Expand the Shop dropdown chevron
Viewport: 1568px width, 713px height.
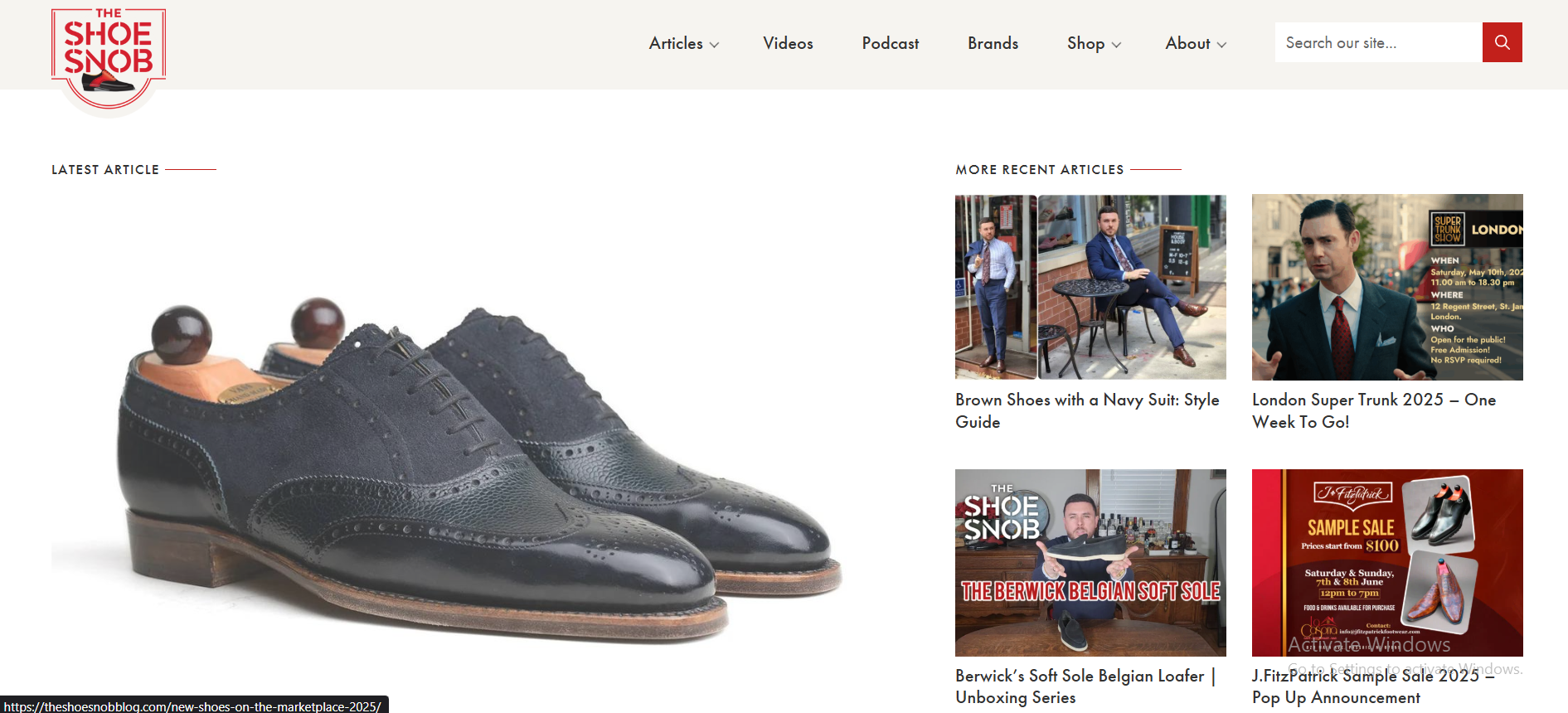coord(1116,45)
